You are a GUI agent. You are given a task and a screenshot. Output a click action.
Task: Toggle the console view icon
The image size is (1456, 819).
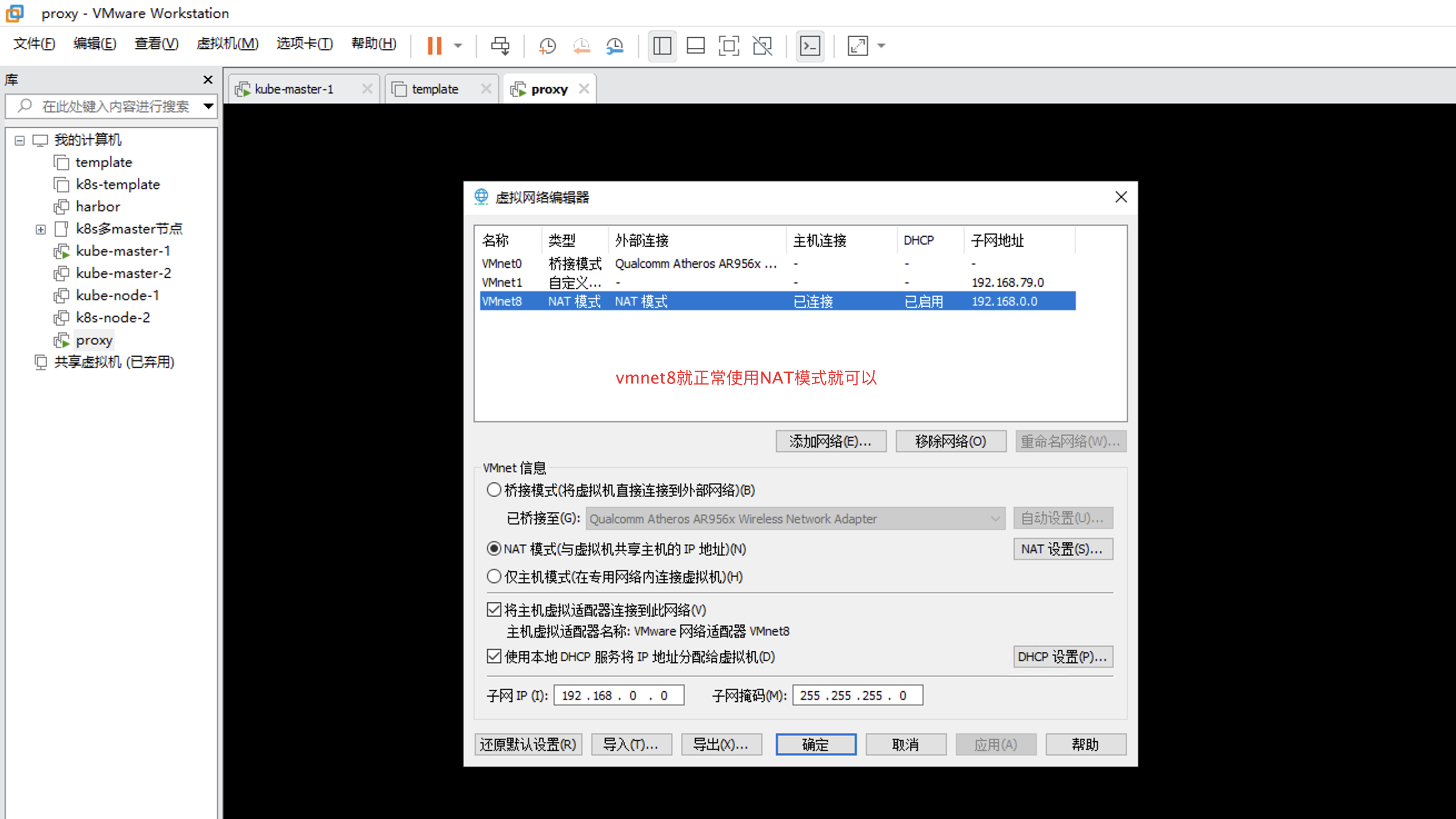pos(810,46)
